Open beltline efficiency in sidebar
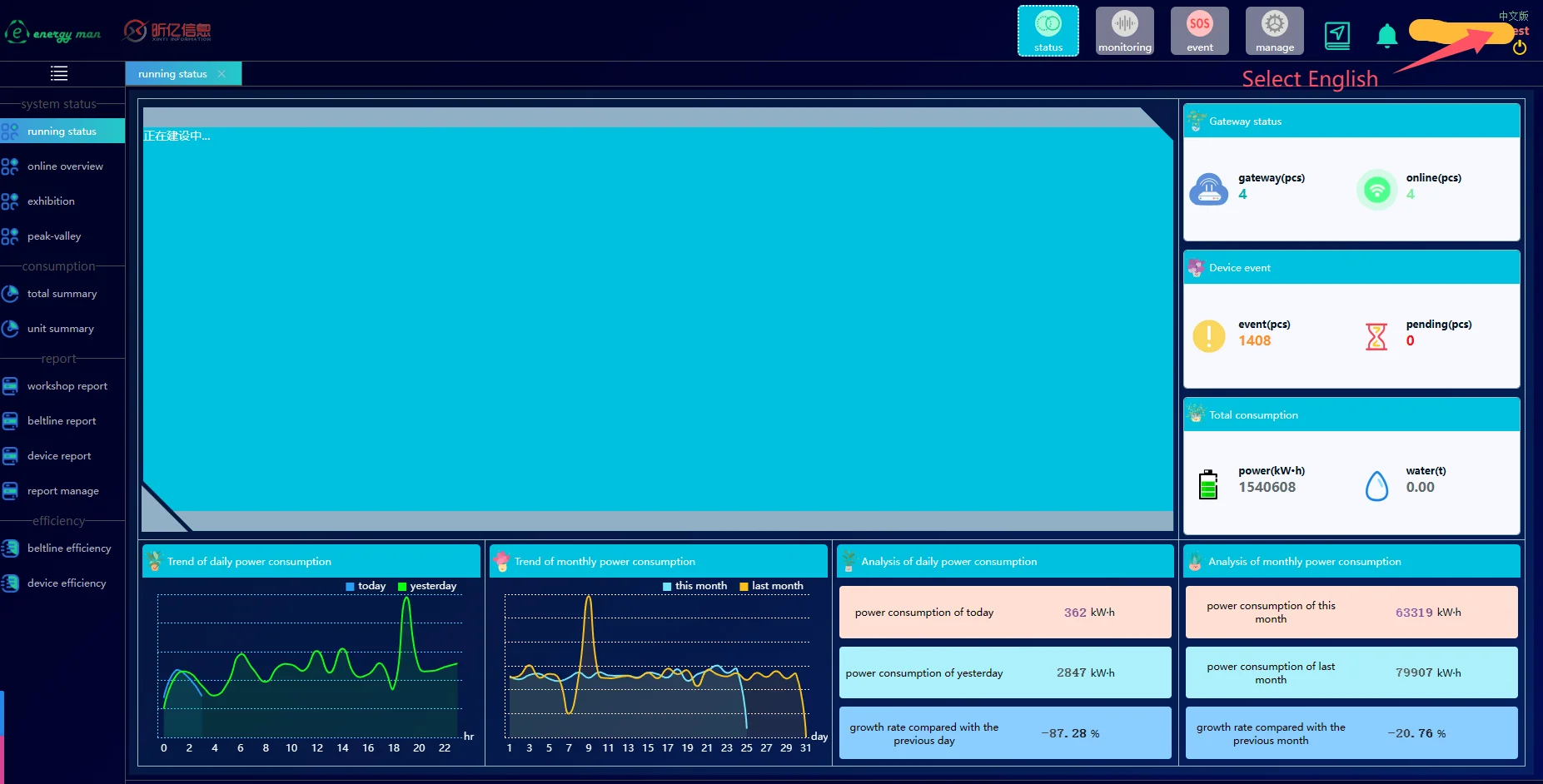 (x=68, y=548)
